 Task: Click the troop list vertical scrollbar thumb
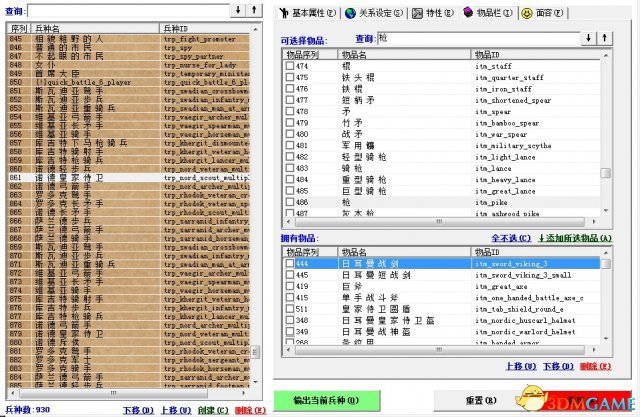coord(256,352)
